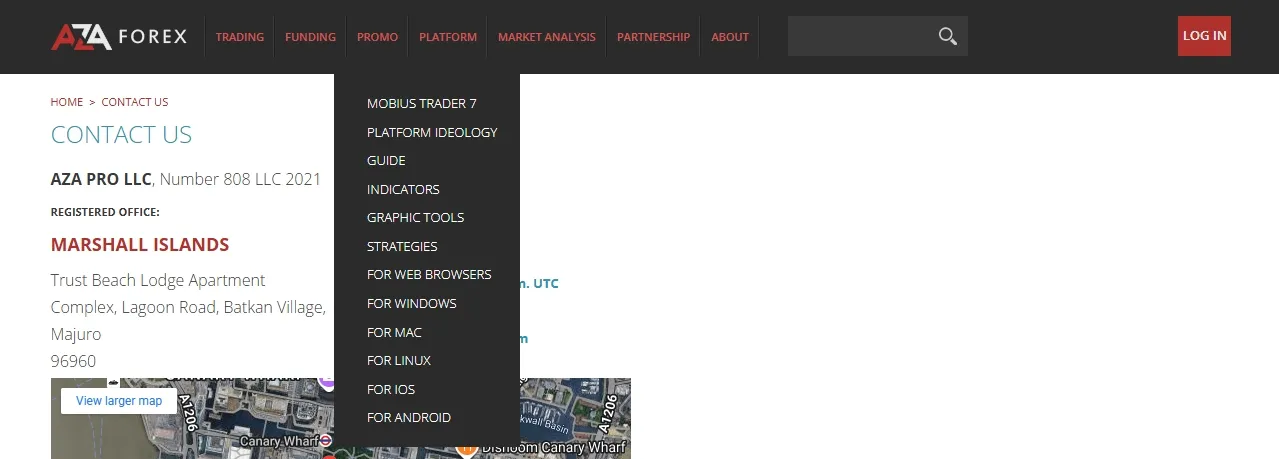Select For Android entry

409,417
